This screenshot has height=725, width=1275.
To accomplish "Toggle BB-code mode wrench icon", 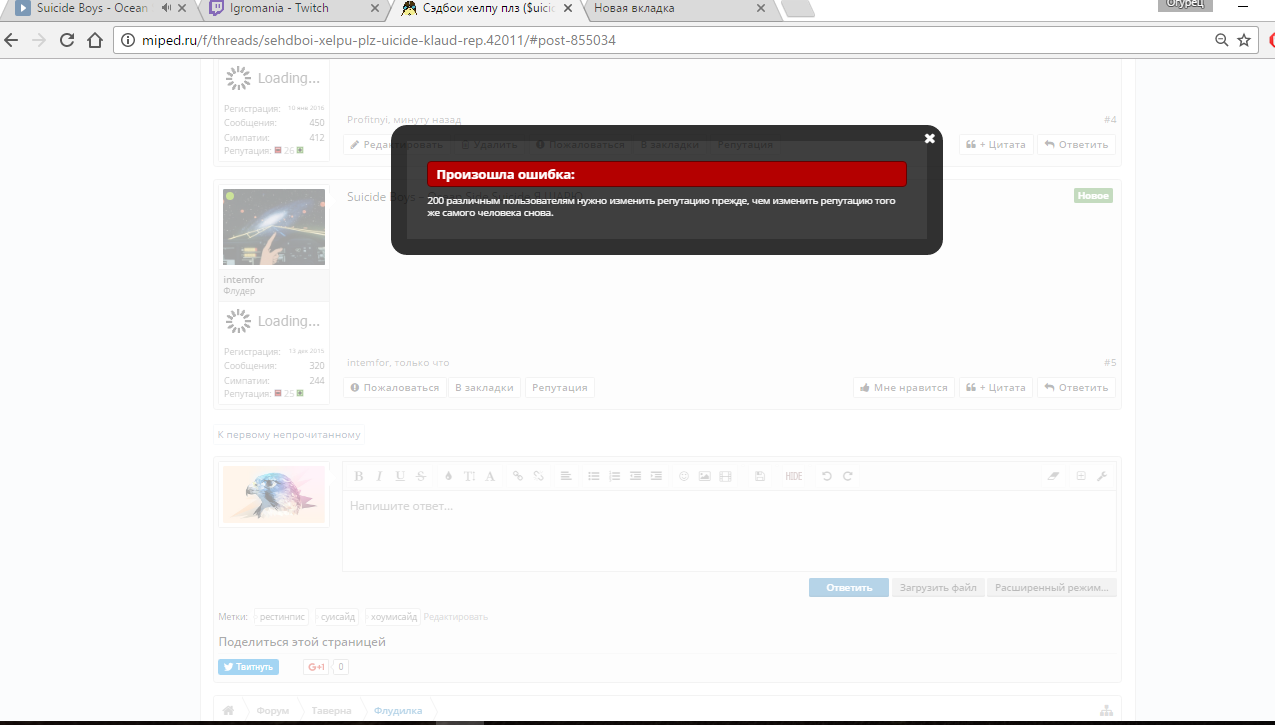I will pos(1102,476).
